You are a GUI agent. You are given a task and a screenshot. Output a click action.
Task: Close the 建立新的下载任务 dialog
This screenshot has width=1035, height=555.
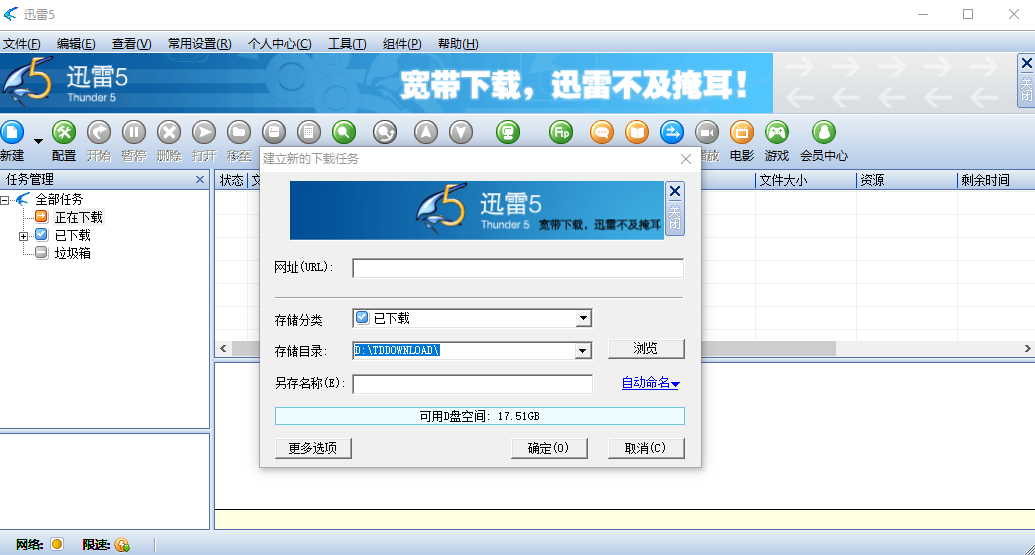tap(686, 159)
